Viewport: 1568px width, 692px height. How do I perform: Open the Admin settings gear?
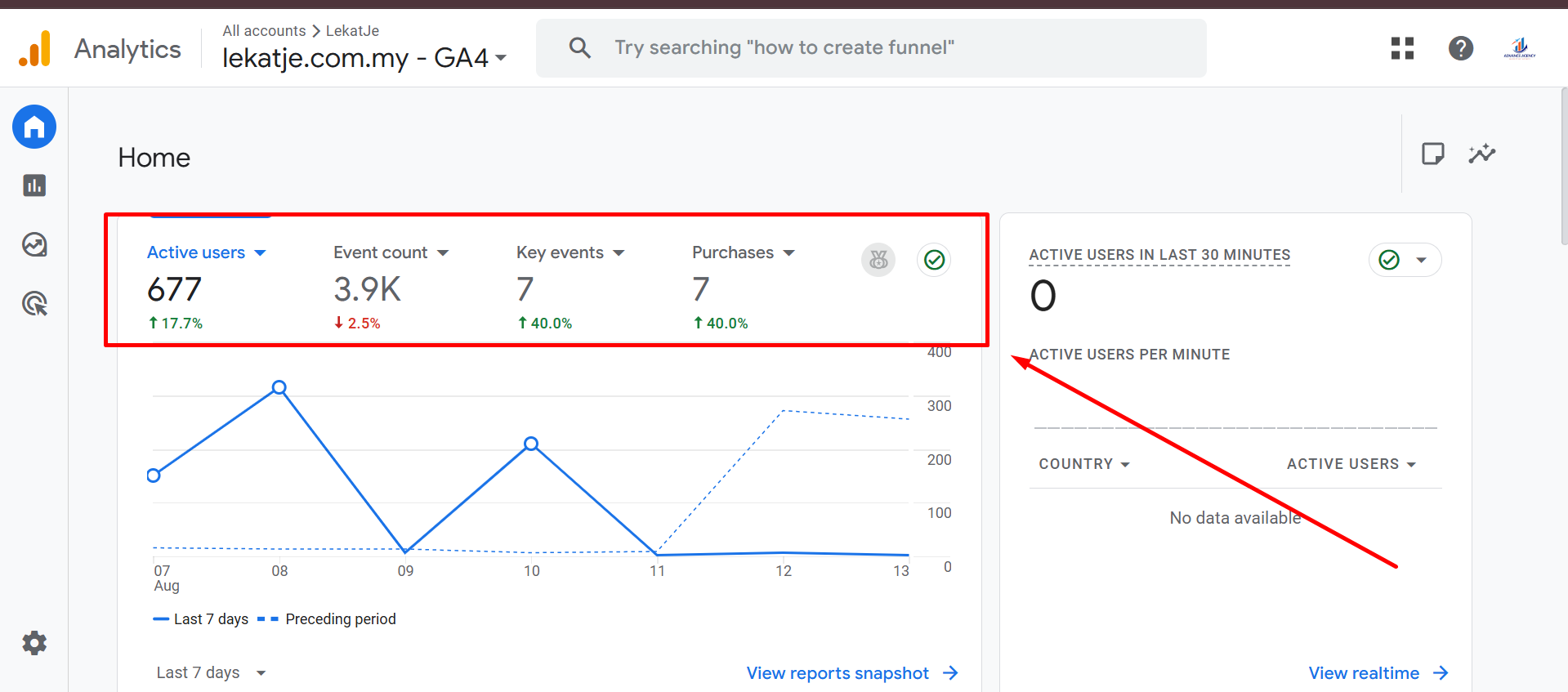pyautogui.click(x=34, y=643)
